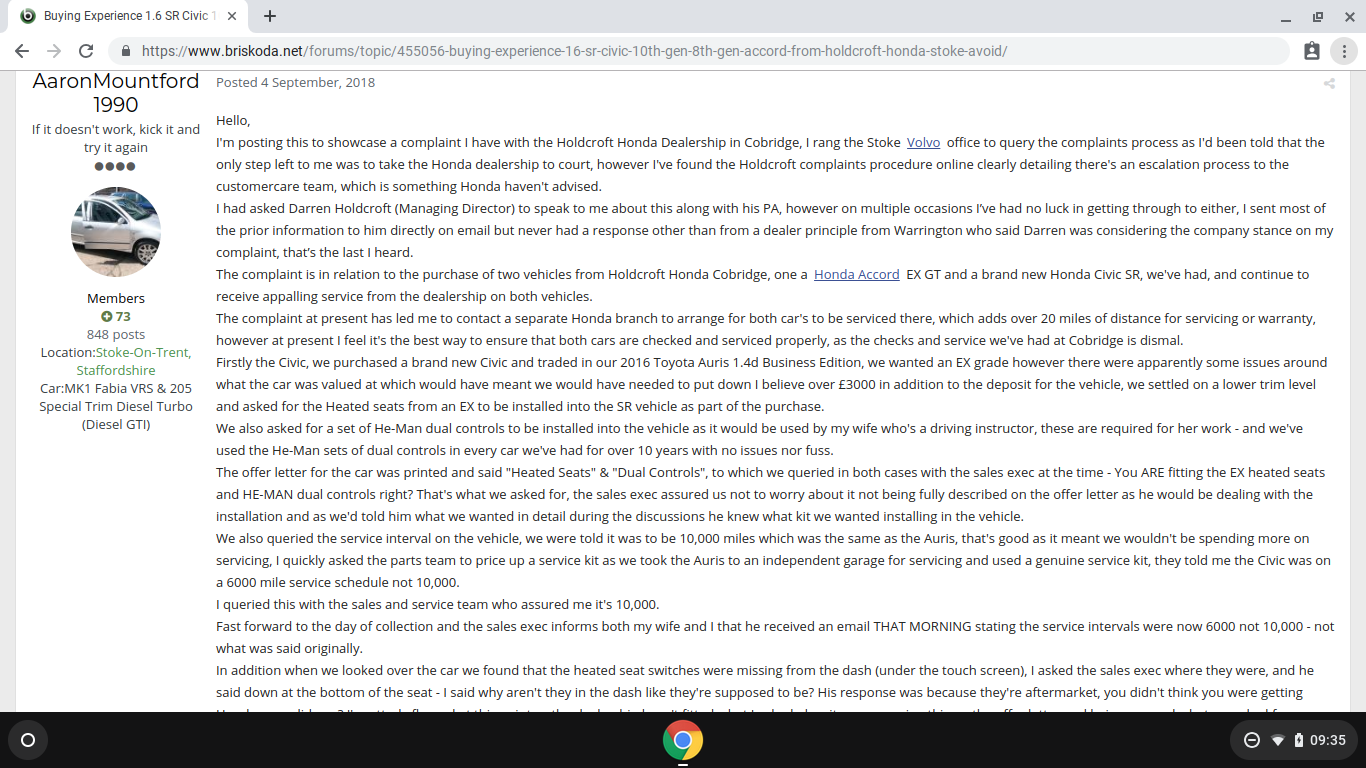Click the Chrome icon in the shelf
Screen dimensions: 1366x768
coord(683,740)
